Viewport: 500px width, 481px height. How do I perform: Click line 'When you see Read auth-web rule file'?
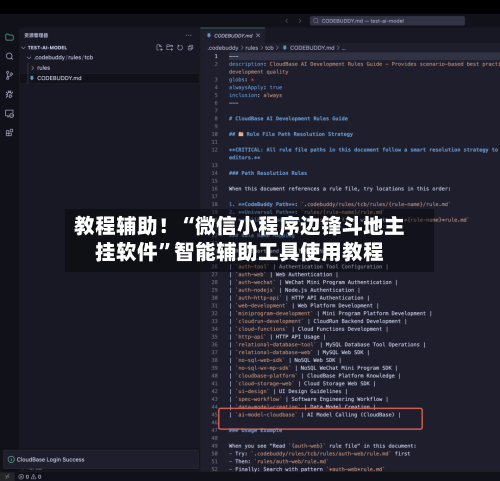[322, 446]
